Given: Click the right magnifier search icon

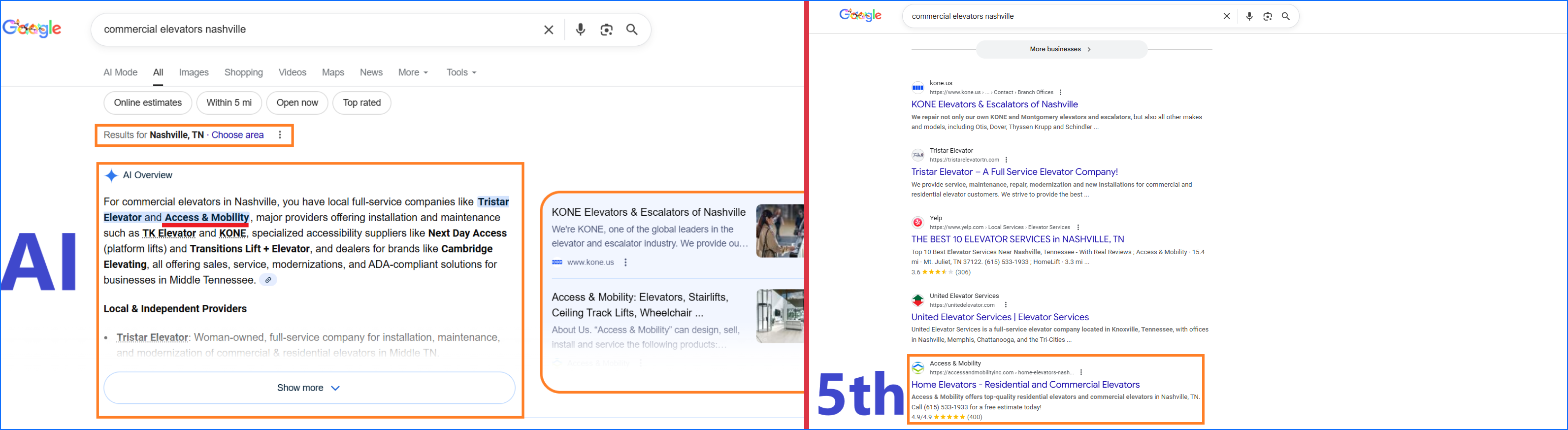Looking at the screenshot, I should [1285, 16].
